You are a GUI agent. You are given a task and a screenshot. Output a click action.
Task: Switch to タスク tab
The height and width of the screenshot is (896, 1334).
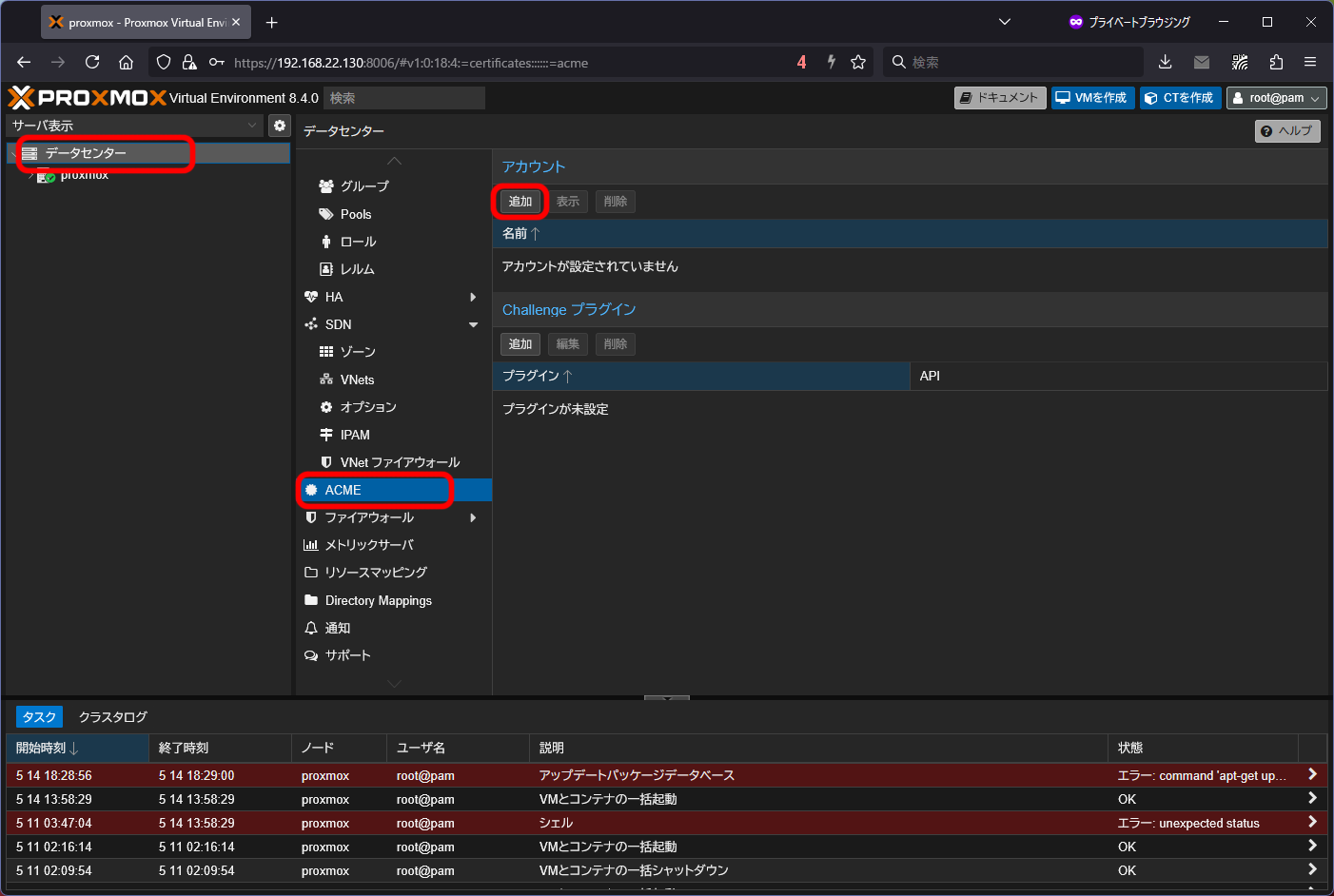click(x=39, y=717)
